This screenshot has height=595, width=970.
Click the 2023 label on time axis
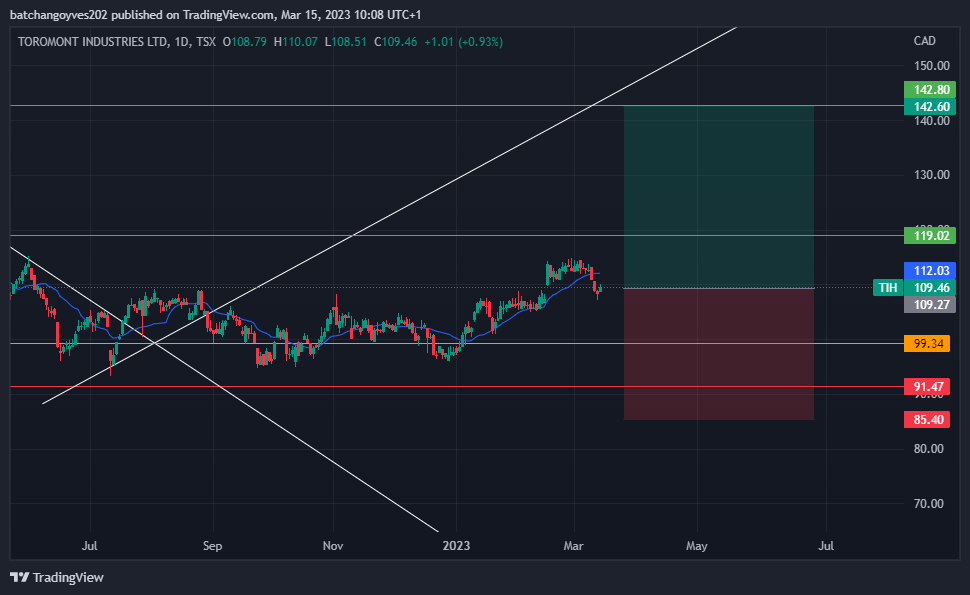coord(457,546)
